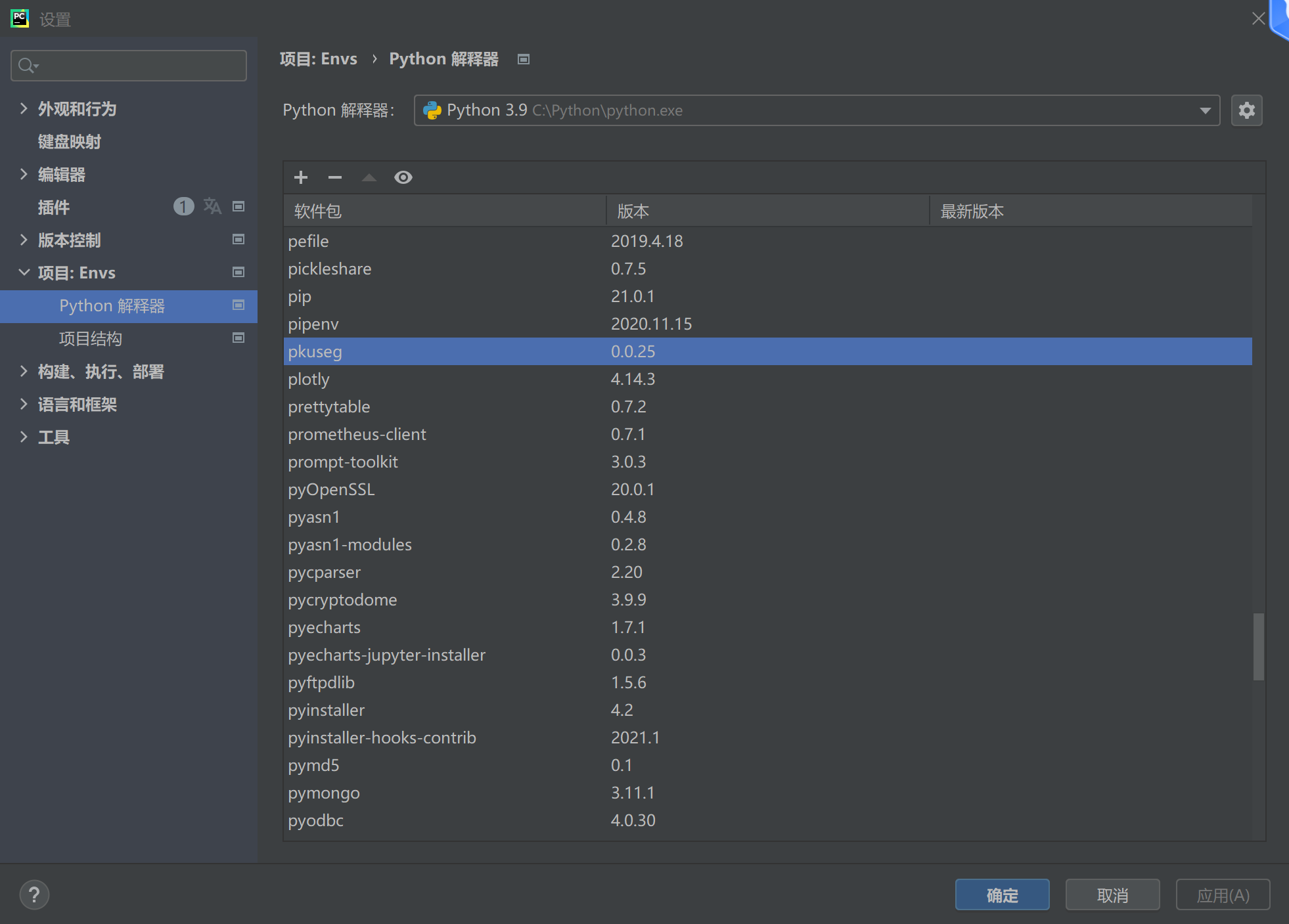Click the settings search input field
Viewport: 1289px width, 924px height.
[x=138, y=66]
